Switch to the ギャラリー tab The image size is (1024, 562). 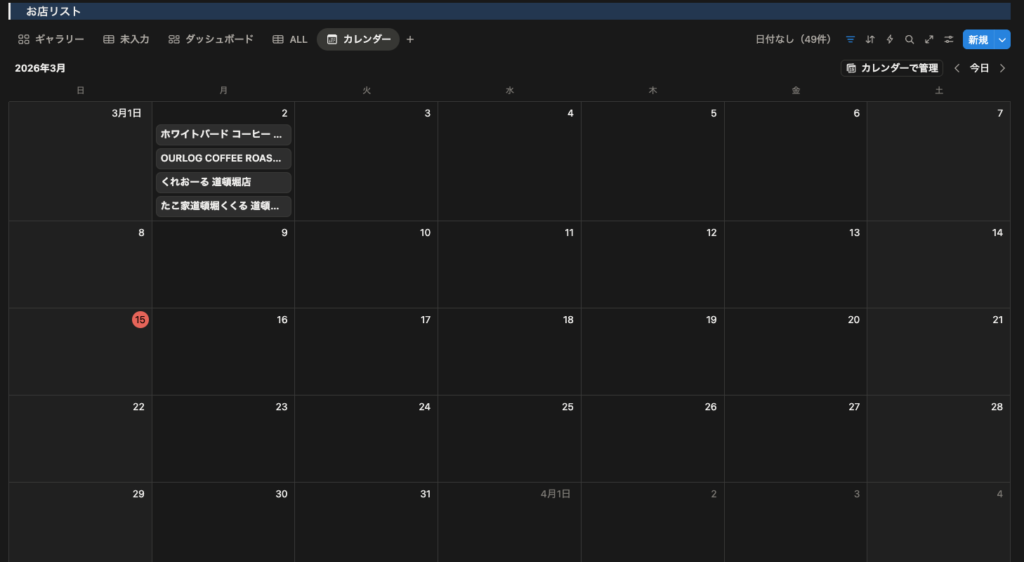pos(51,40)
